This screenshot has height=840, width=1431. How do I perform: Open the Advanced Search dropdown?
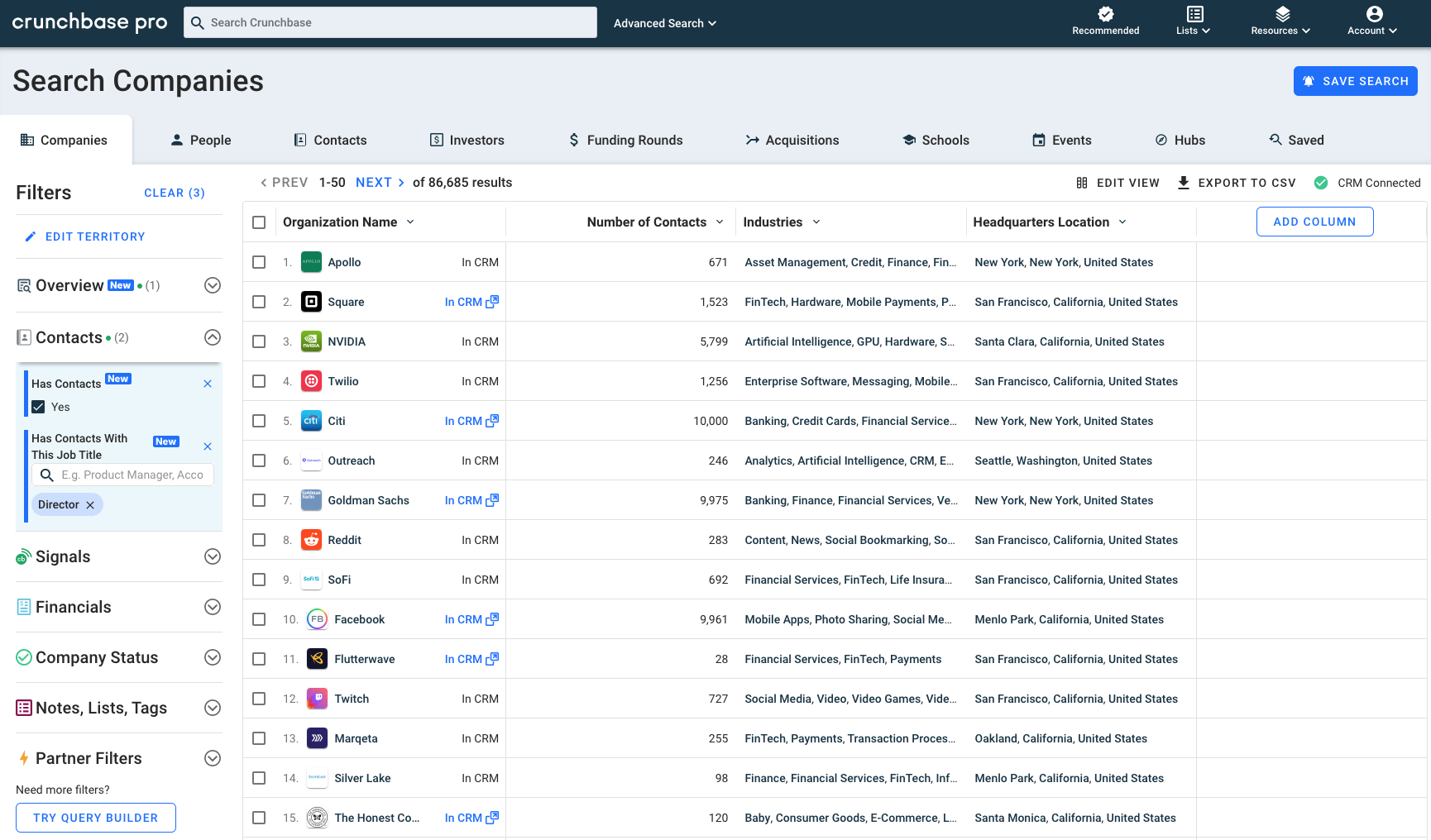tap(665, 23)
